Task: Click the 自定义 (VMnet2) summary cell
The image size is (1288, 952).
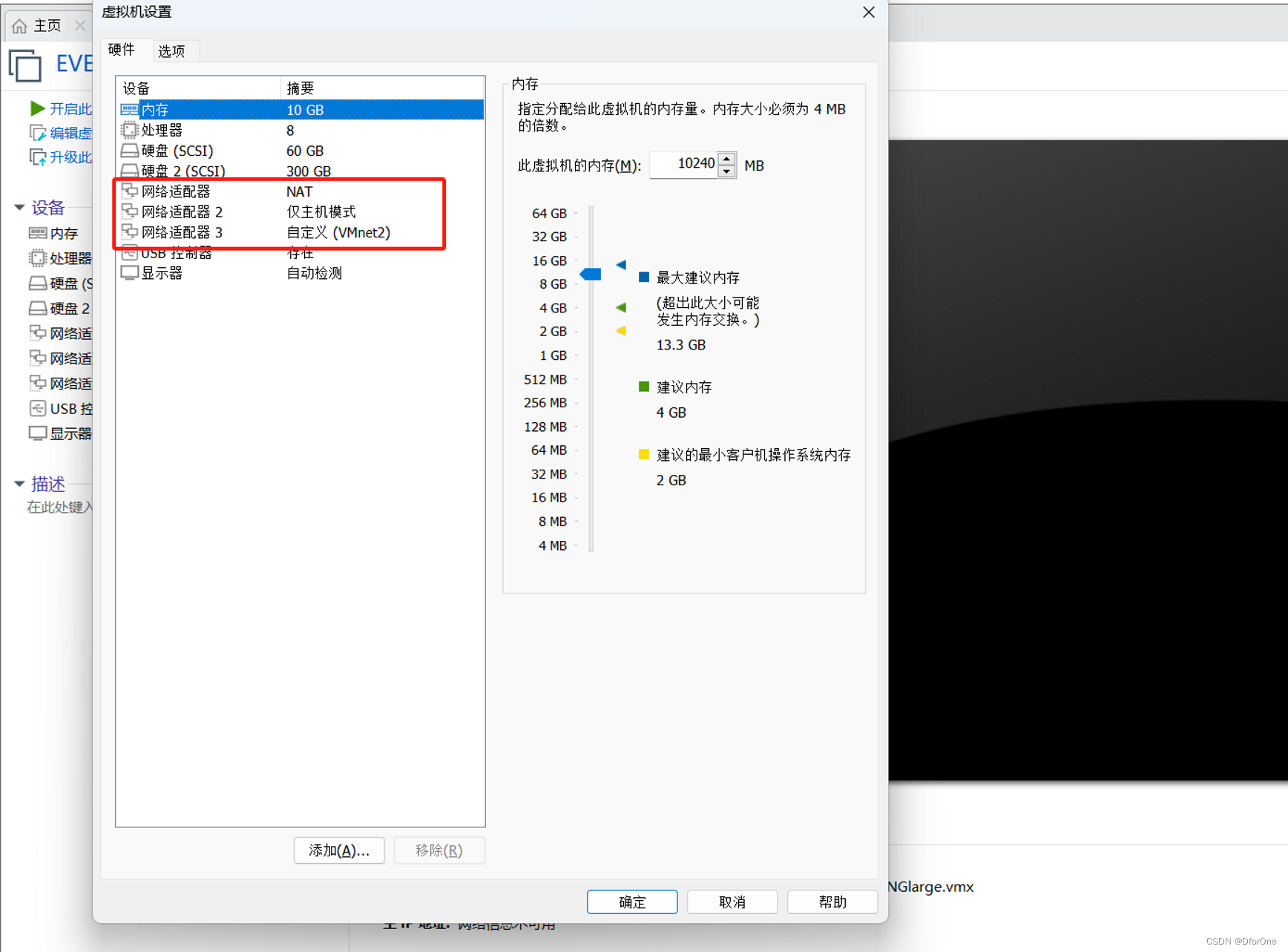Action: [338, 232]
